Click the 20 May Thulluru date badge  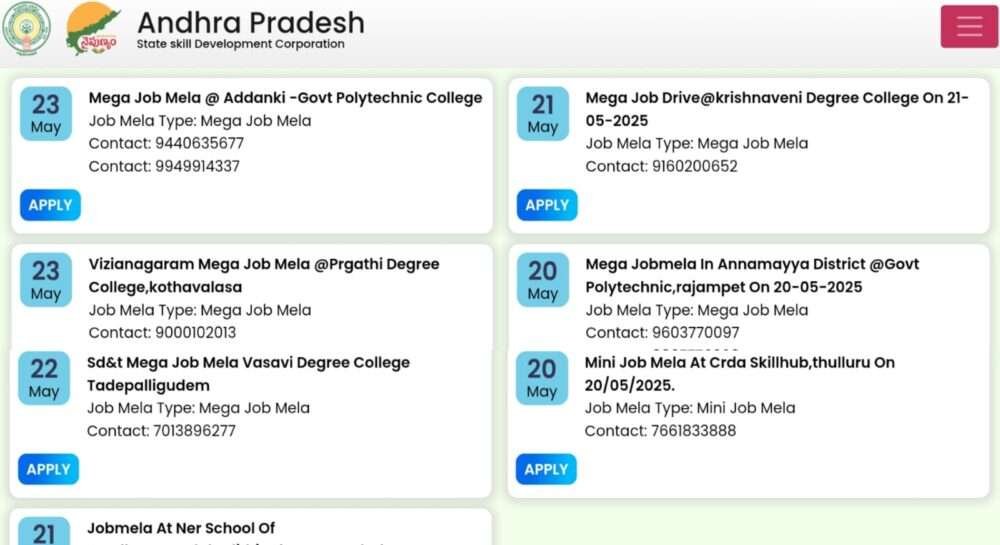click(x=541, y=378)
